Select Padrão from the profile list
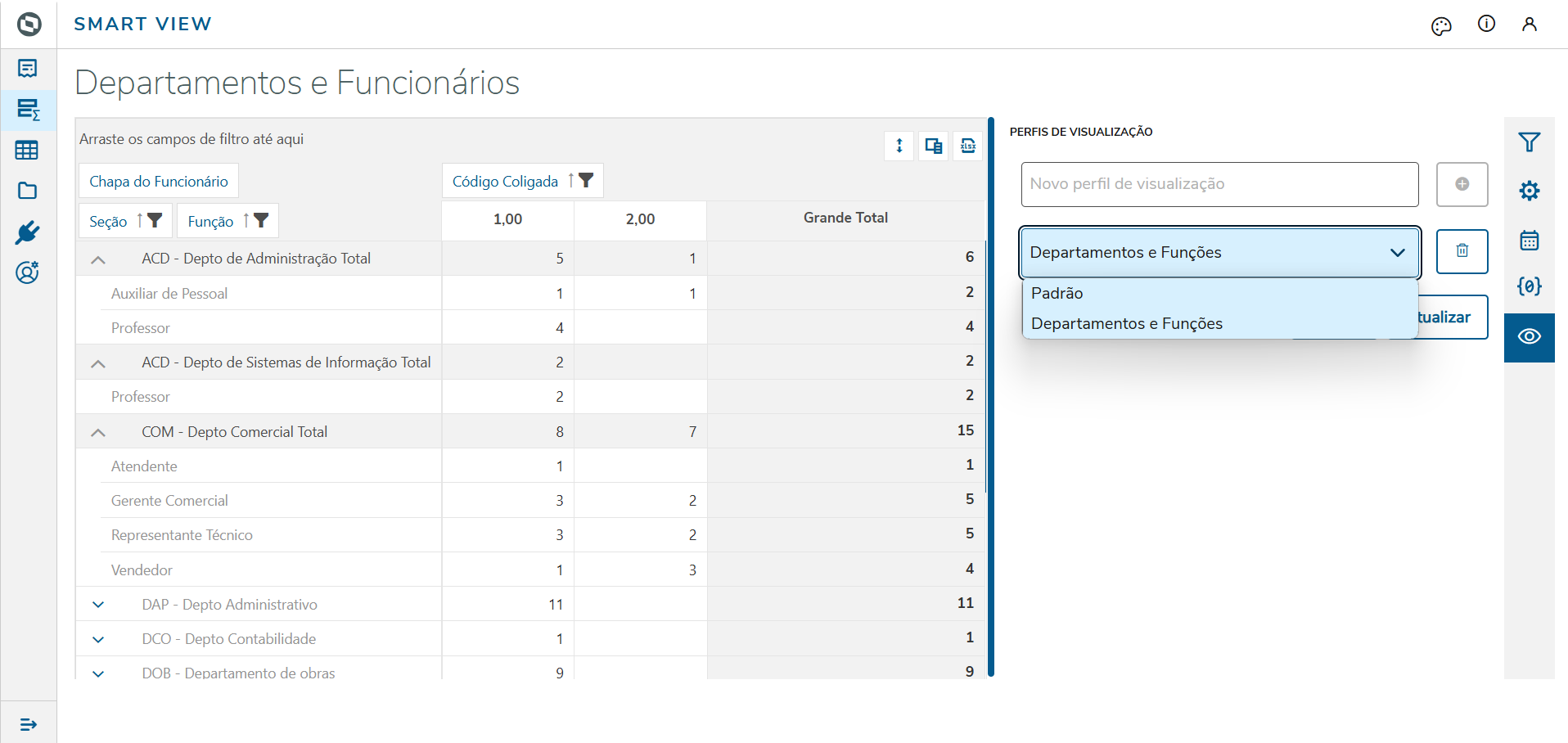 [x=1057, y=293]
